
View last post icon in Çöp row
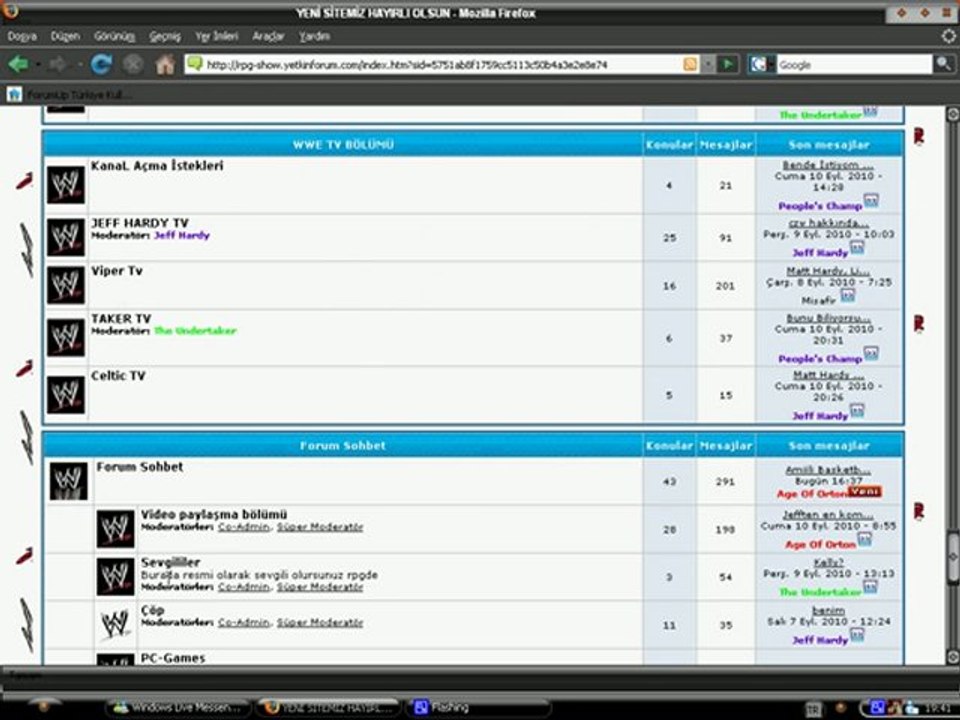tap(857, 636)
